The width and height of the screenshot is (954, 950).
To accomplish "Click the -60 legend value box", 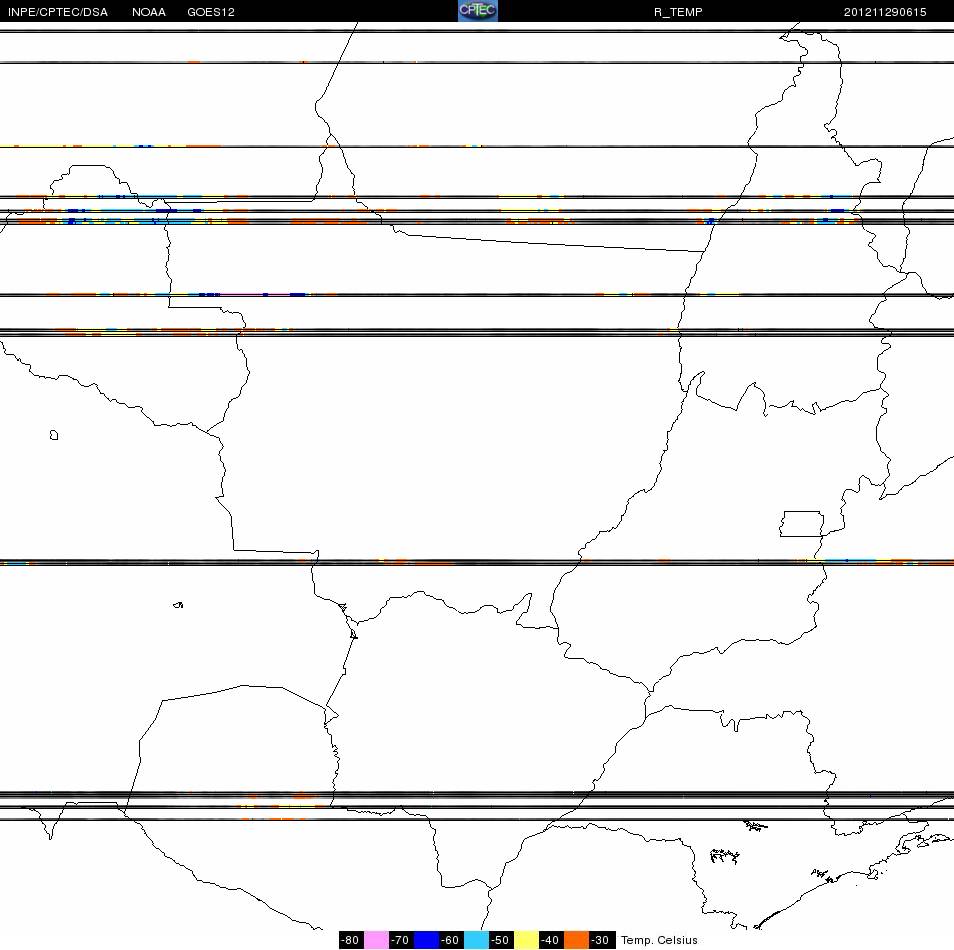I will point(451,940).
